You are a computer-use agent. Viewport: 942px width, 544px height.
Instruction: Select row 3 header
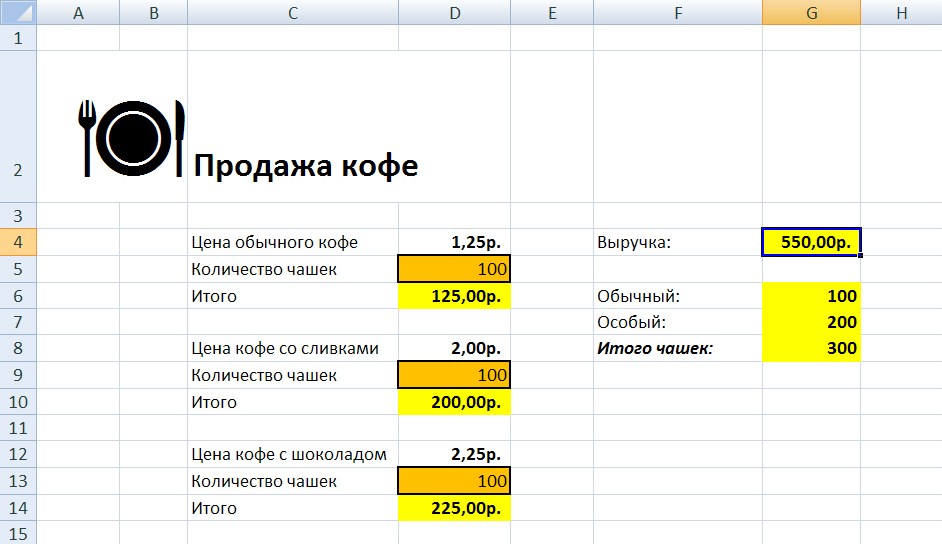[18, 216]
